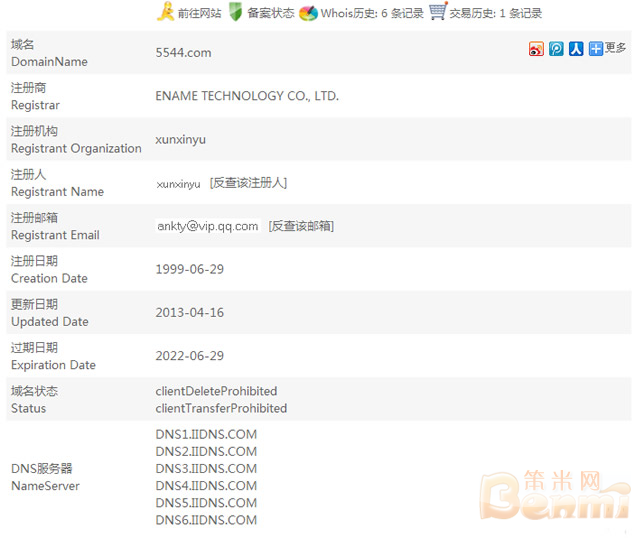Open Whois历史 6 条记录 link
The image size is (644, 538).
click(372, 13)
